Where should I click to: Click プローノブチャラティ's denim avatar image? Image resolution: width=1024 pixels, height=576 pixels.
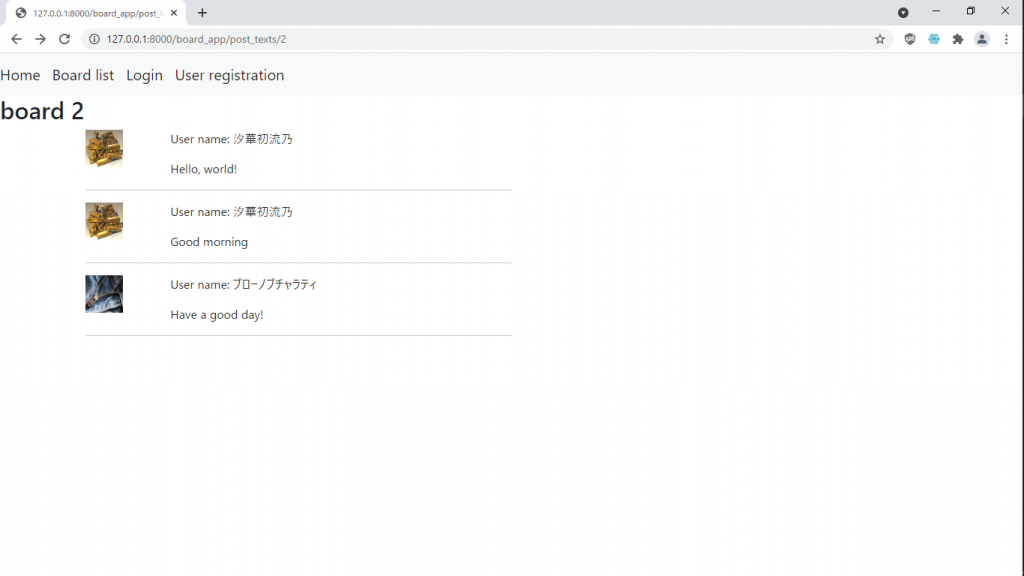(103, 293)
